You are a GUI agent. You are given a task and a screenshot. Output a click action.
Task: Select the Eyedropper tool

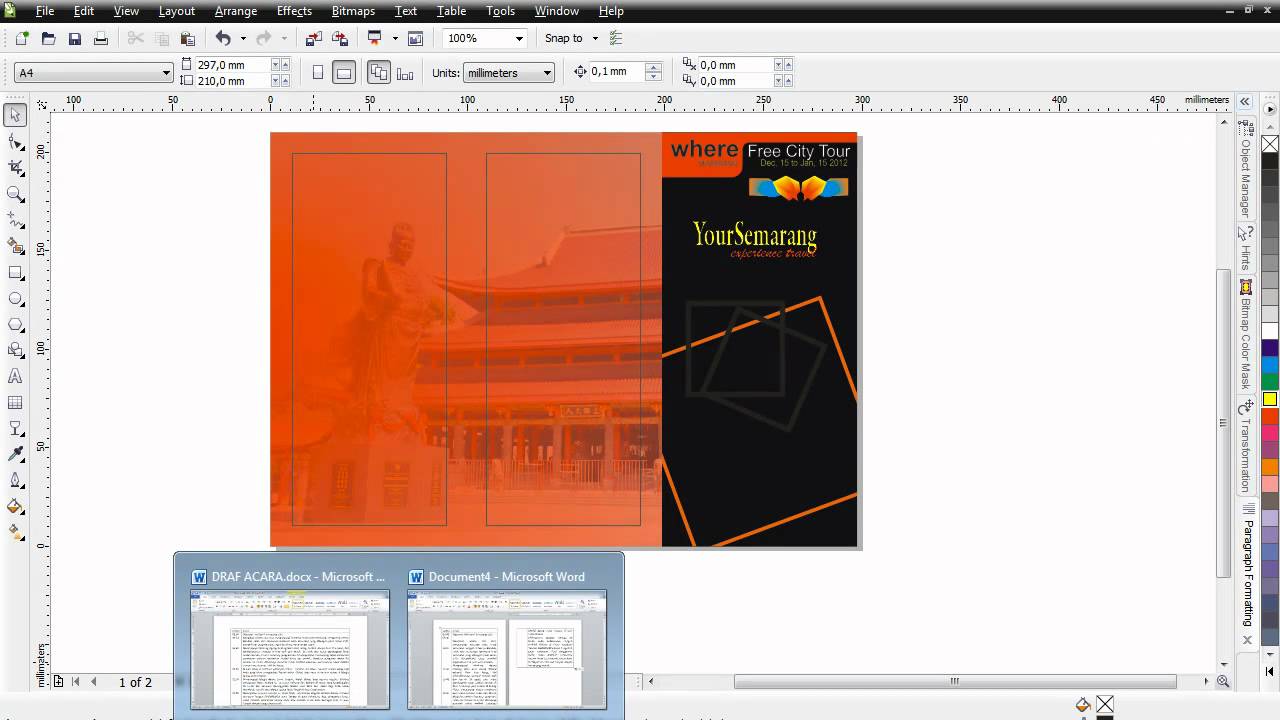pos(15,454)
